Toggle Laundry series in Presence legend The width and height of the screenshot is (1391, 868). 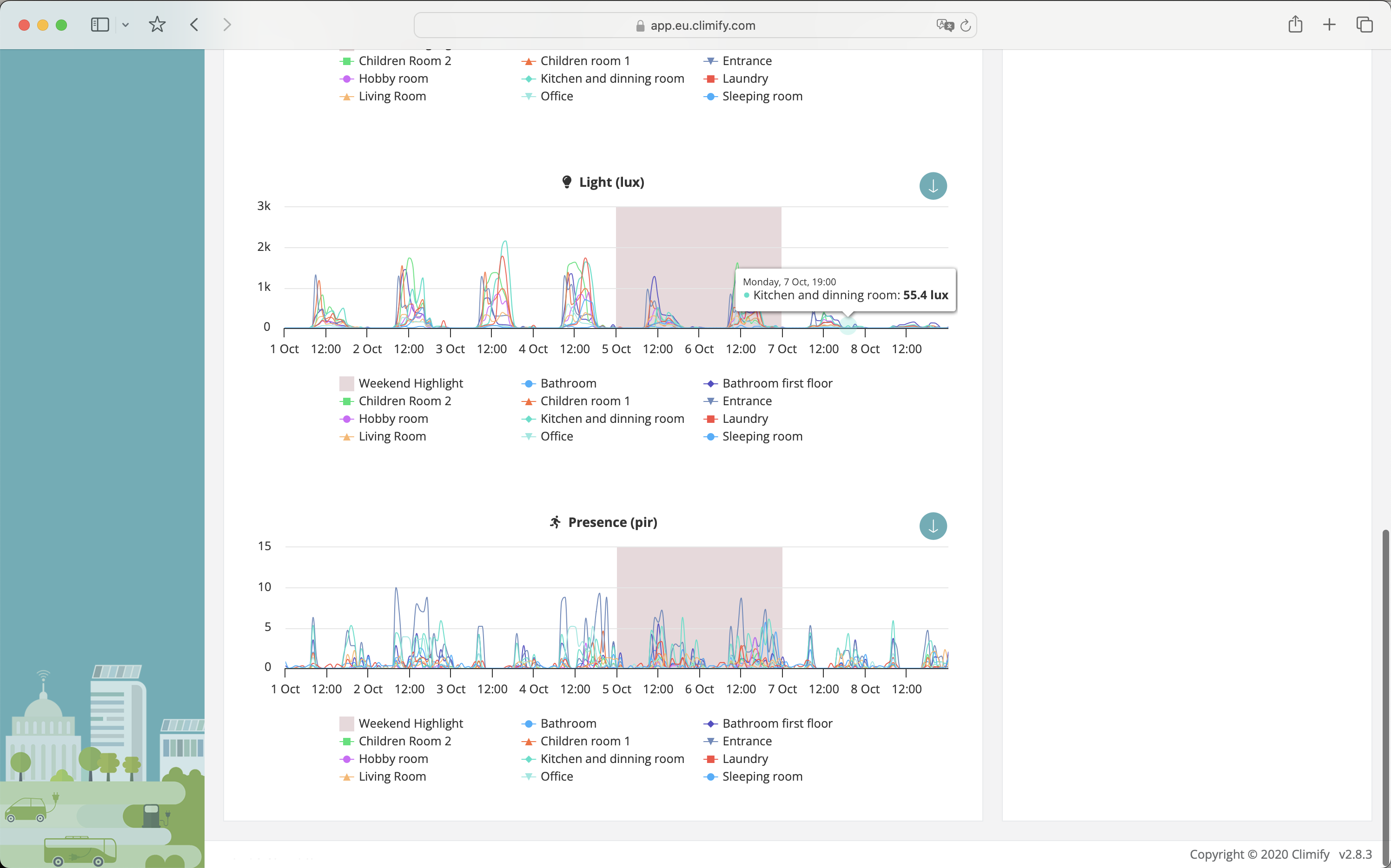coord(735,759)
